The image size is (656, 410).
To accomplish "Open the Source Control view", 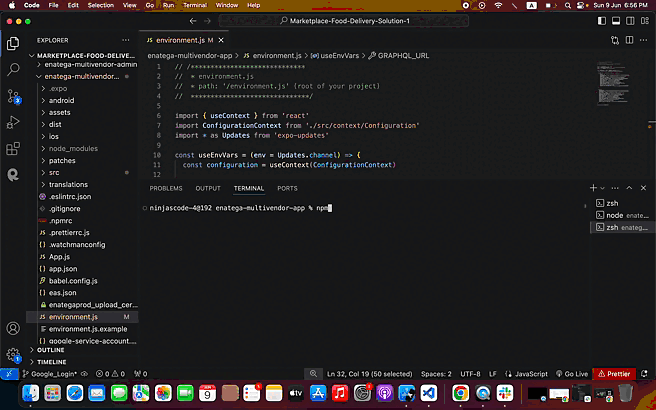I will point(13,96).
